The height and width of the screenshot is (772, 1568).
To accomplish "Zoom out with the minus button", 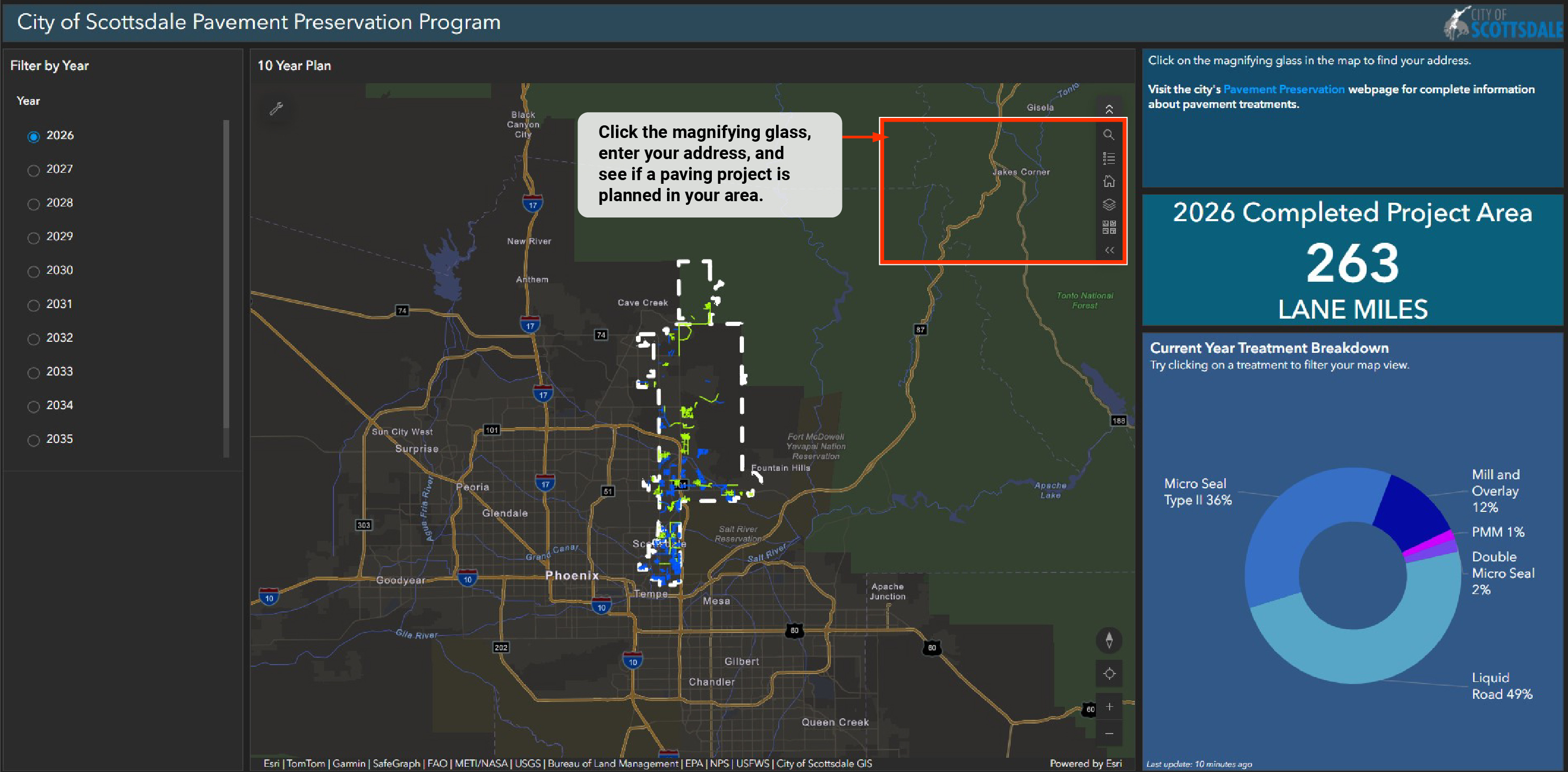I will point(1109,733).
